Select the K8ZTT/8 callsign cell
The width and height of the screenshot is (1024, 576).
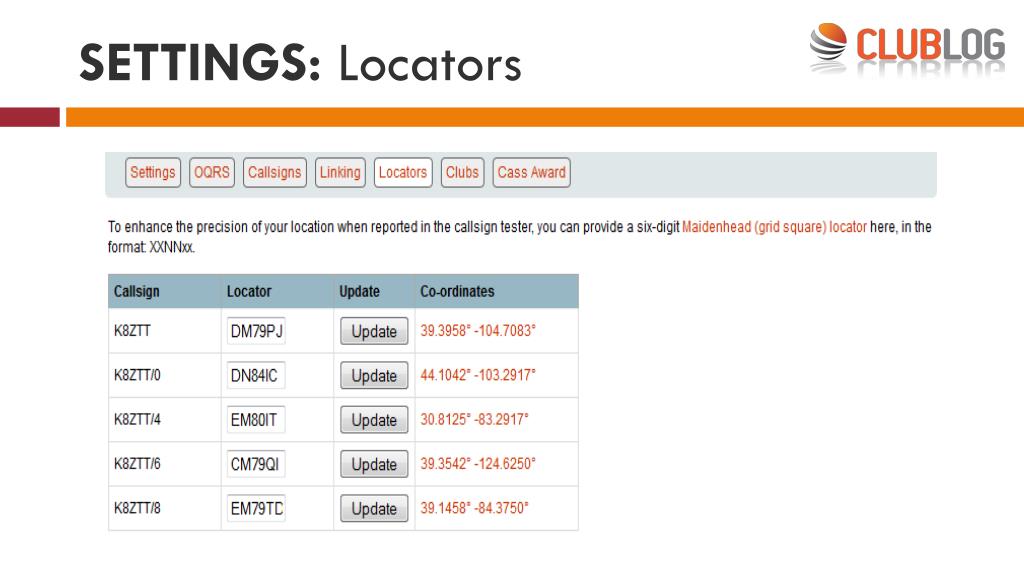tap(165, 509)
